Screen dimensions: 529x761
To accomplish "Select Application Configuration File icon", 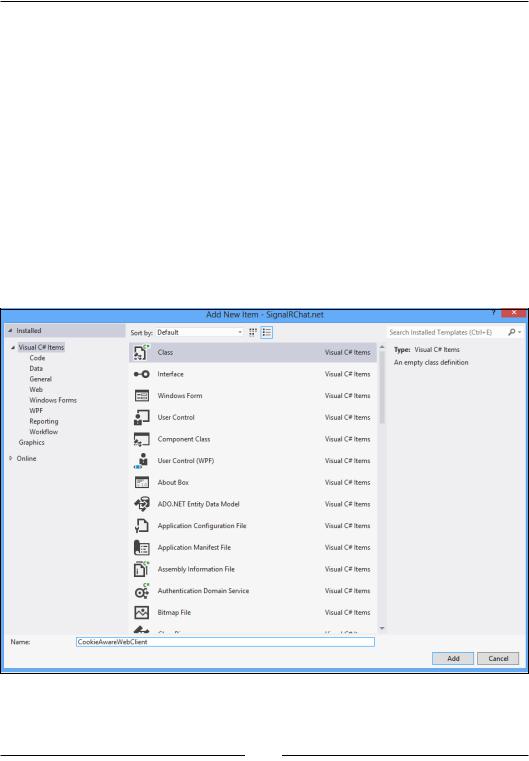I will click(x=141, y=526).
